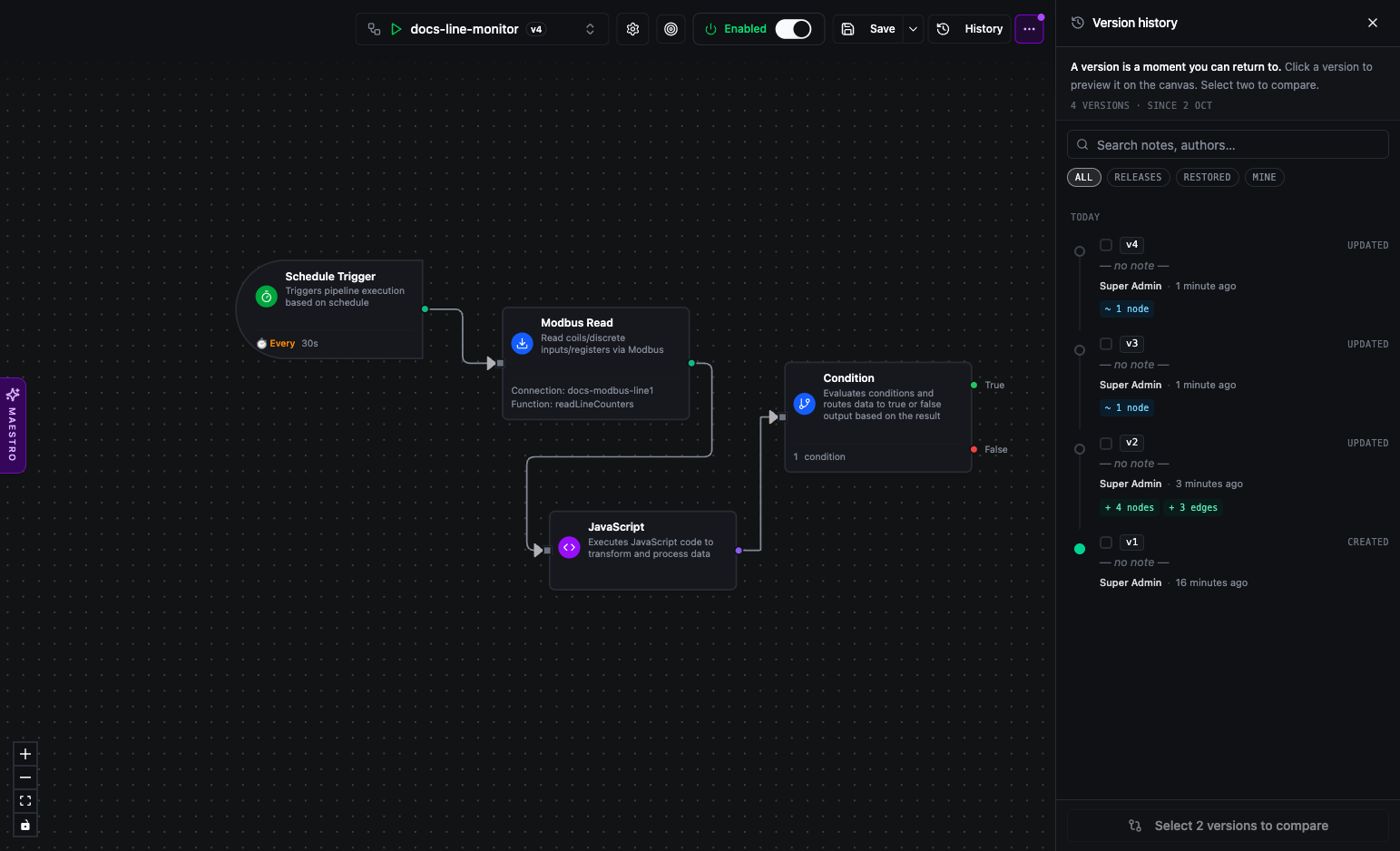
Task: Focus the Search notes, authors field
Action: [1228, 145]
